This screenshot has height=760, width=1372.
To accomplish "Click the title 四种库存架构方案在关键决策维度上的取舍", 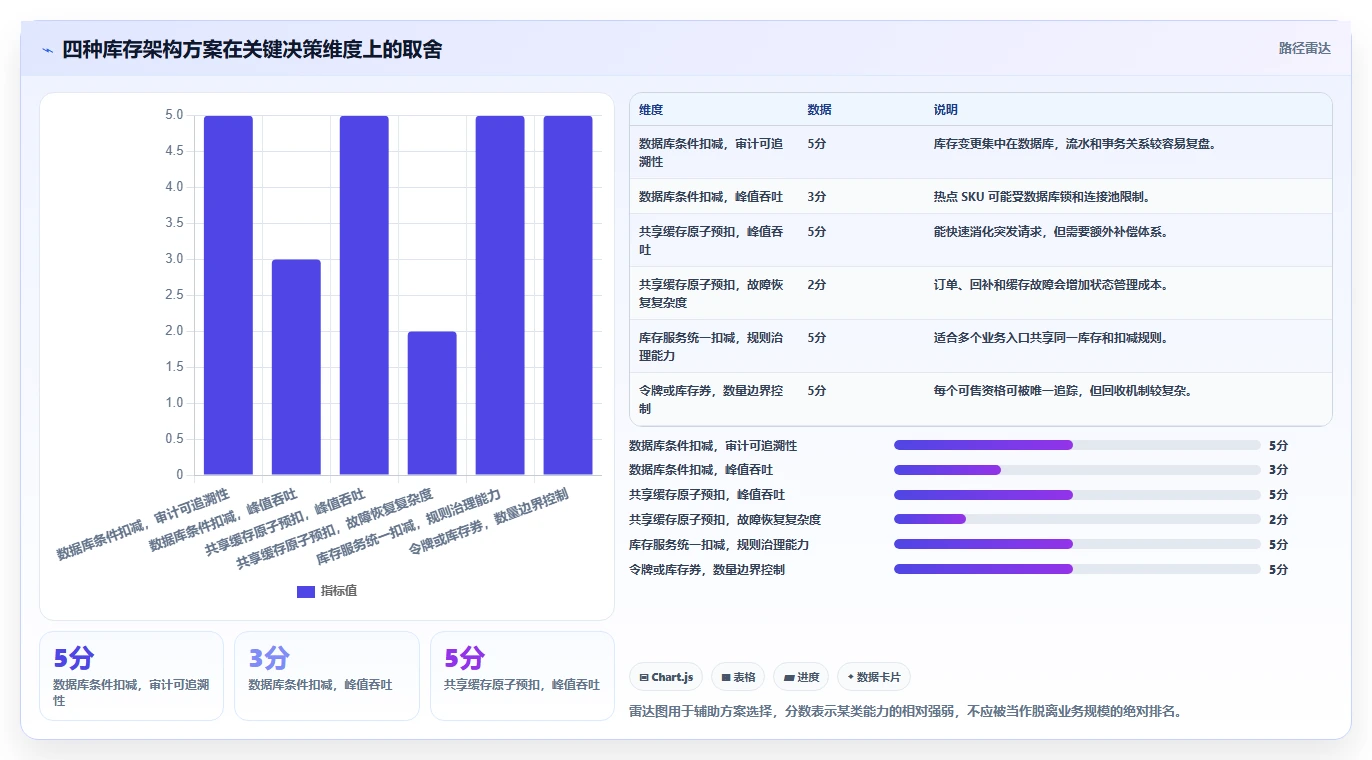I will [252, 49].
